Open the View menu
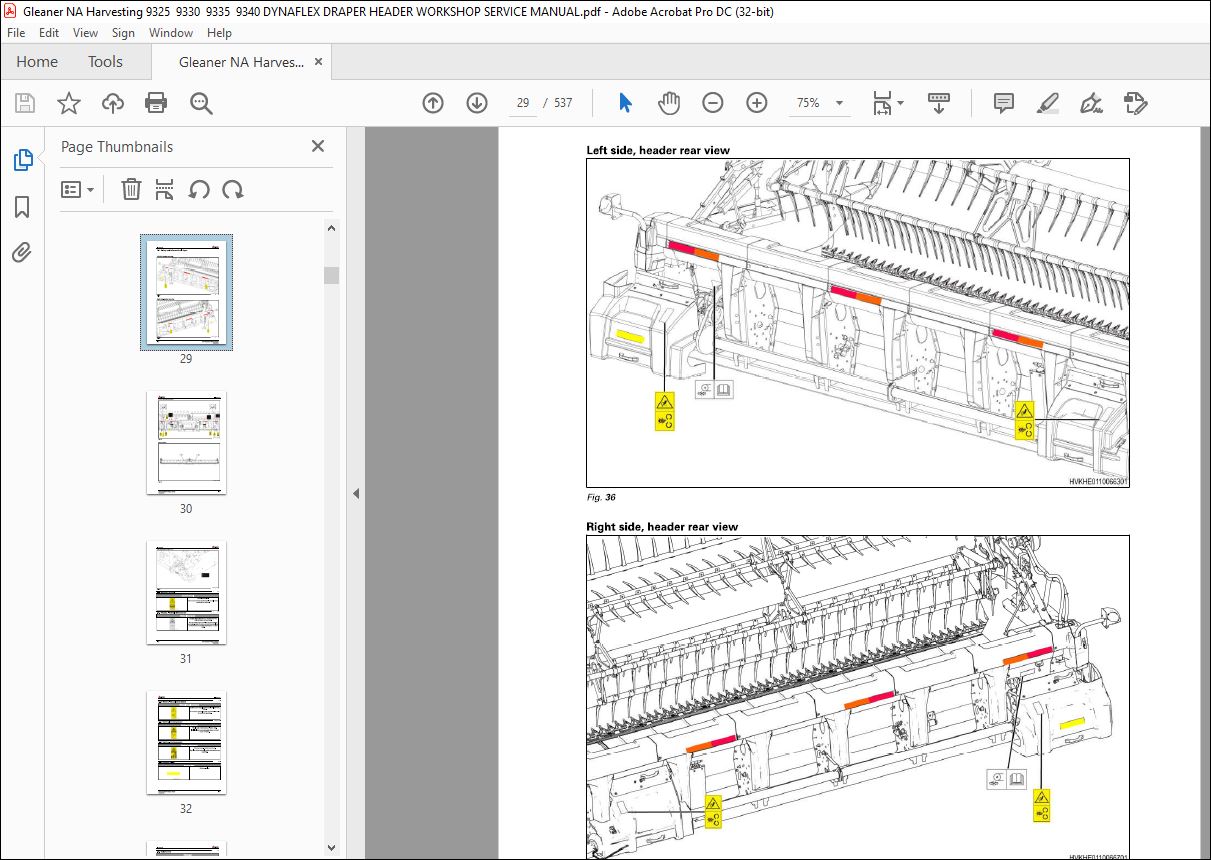 pyautogui.click(x=86, y=33)
